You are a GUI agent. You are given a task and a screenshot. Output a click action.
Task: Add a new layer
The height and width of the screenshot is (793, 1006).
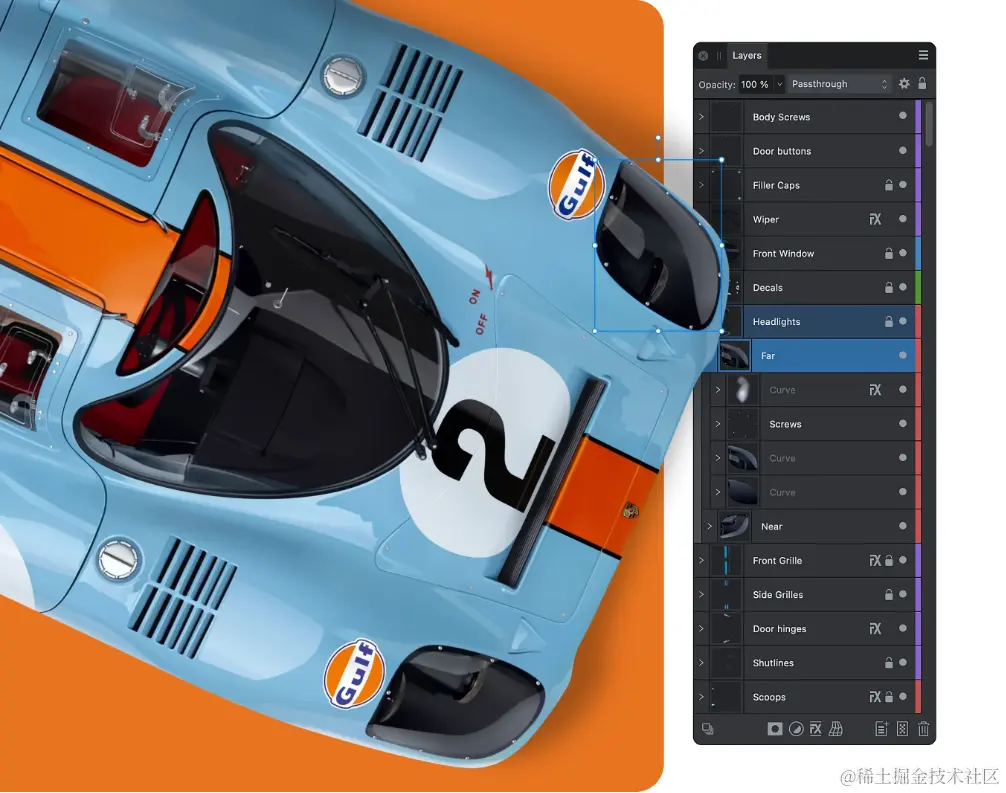882,729
